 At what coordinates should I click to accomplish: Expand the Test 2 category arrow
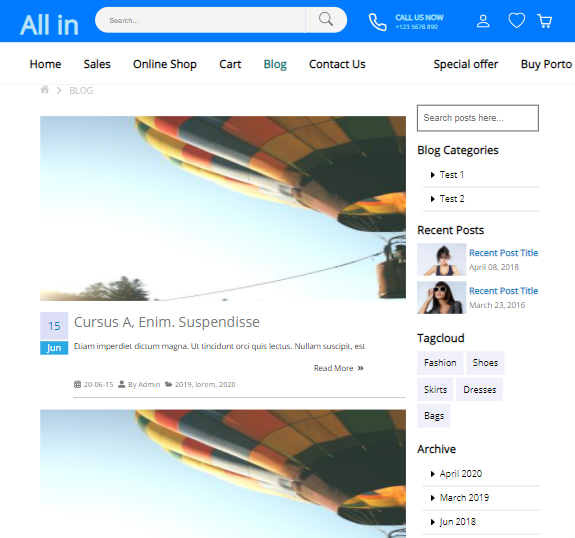coord(432,199)
